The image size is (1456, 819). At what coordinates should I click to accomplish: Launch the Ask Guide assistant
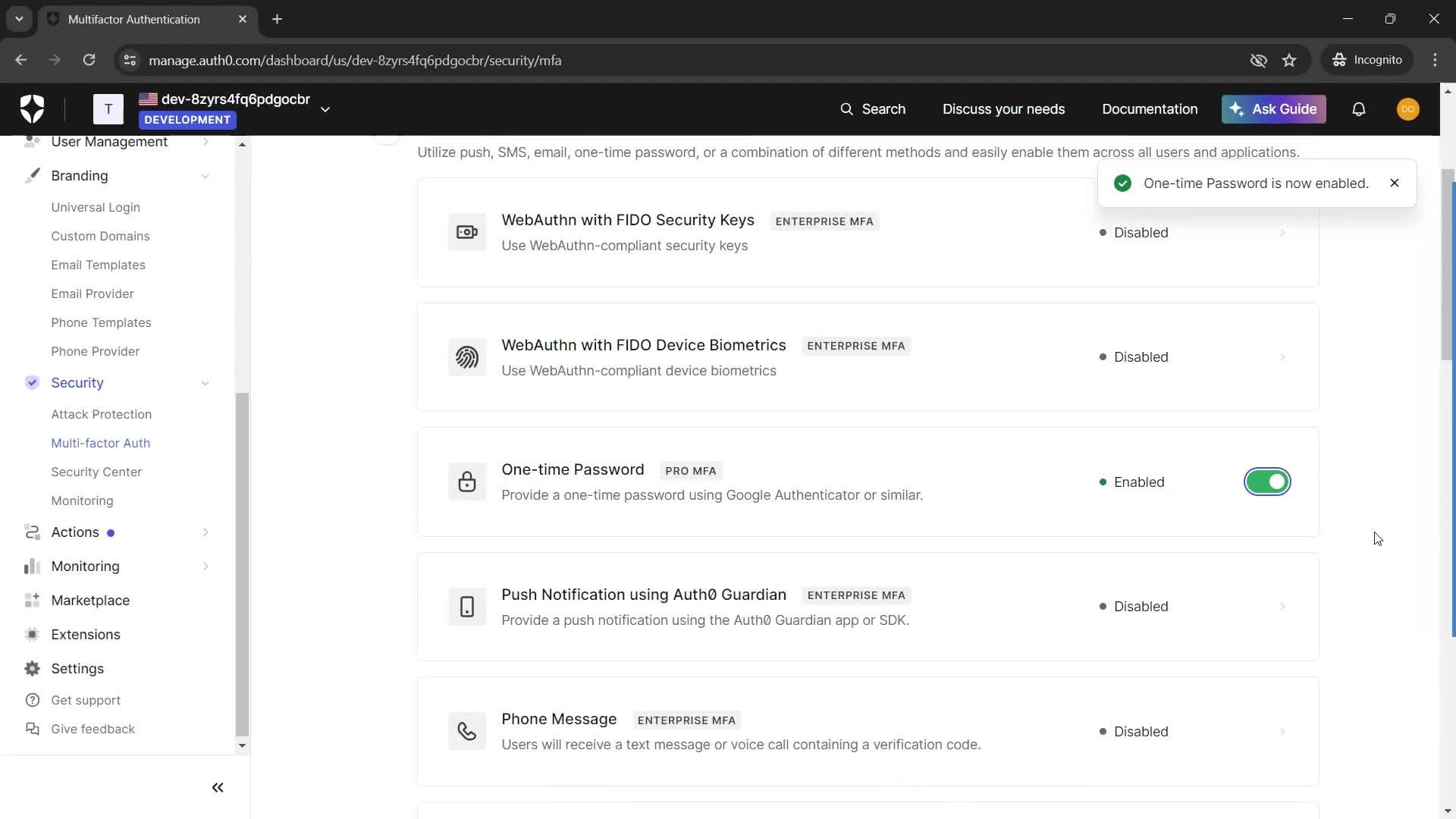tap(1273, 109)
